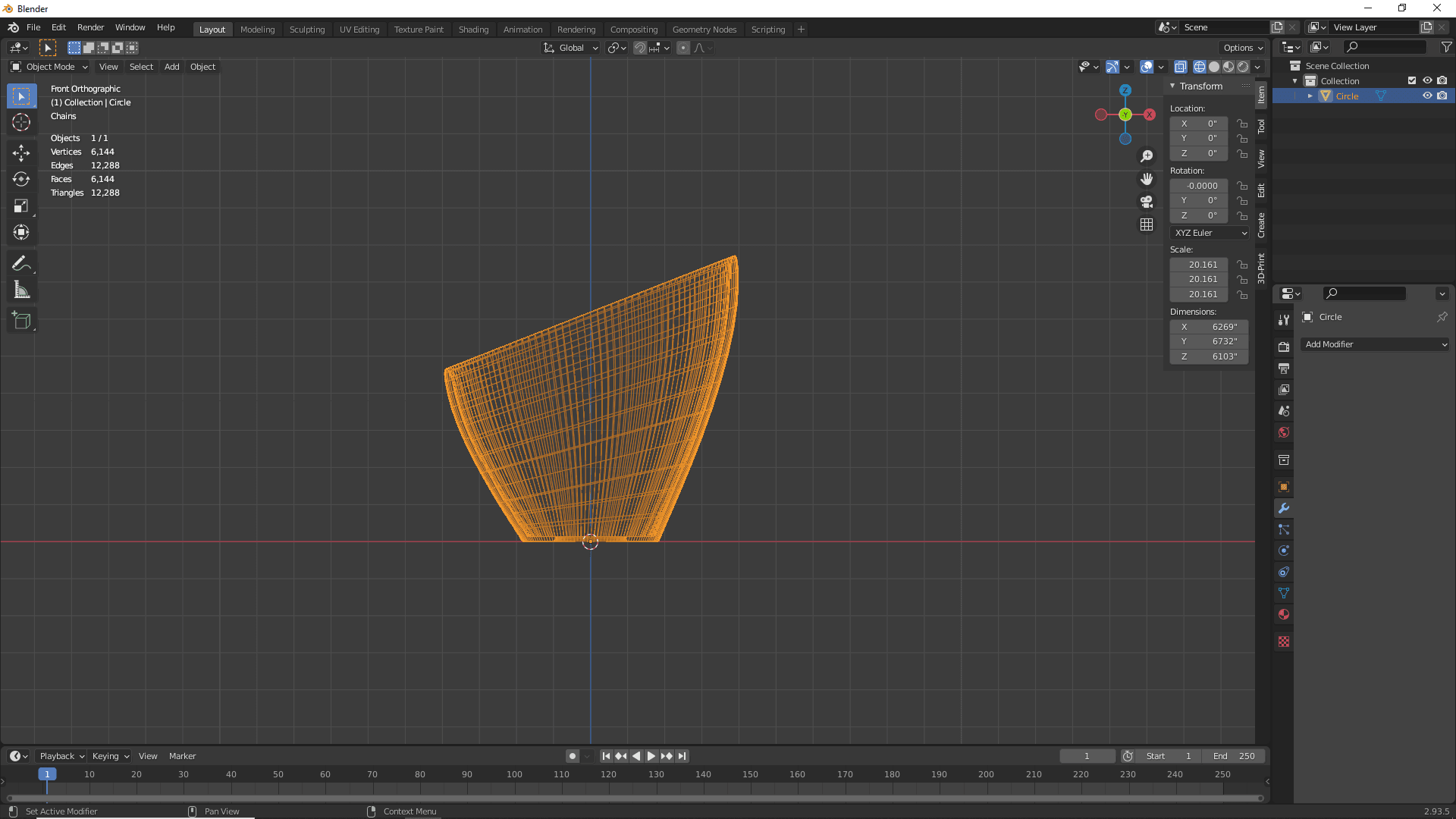The height and width of the screenshot is (819, 1456).
Task: Open the Global transform orientation dropdown
Action: (x=571, y=48)
